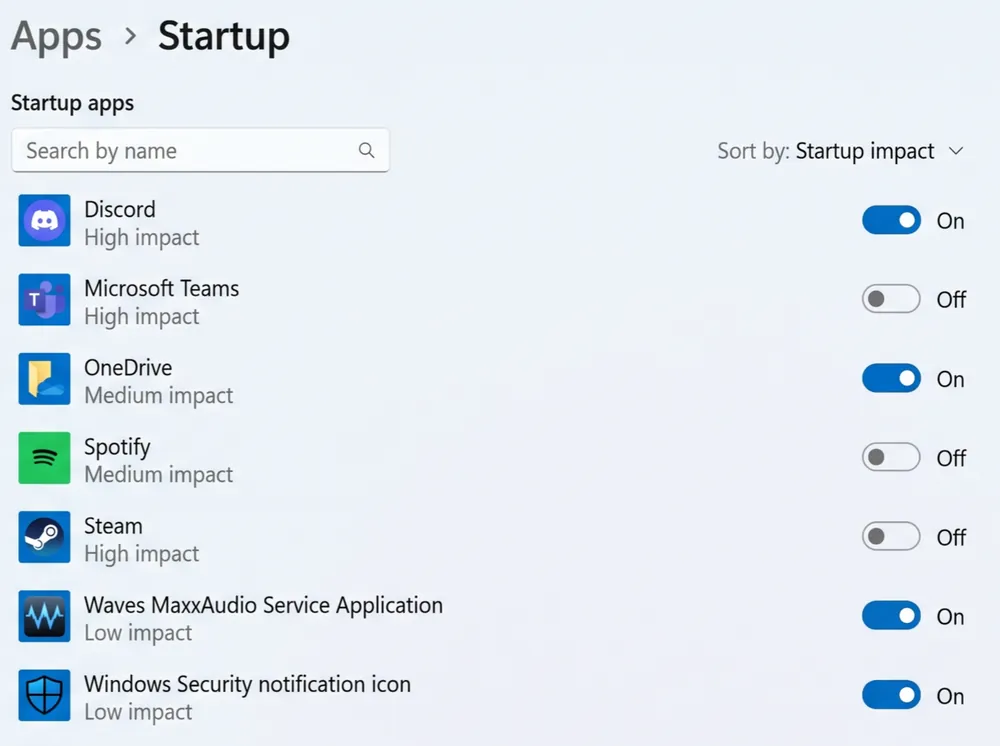Click Medium impact under OneDrive

tap(159, 395)
